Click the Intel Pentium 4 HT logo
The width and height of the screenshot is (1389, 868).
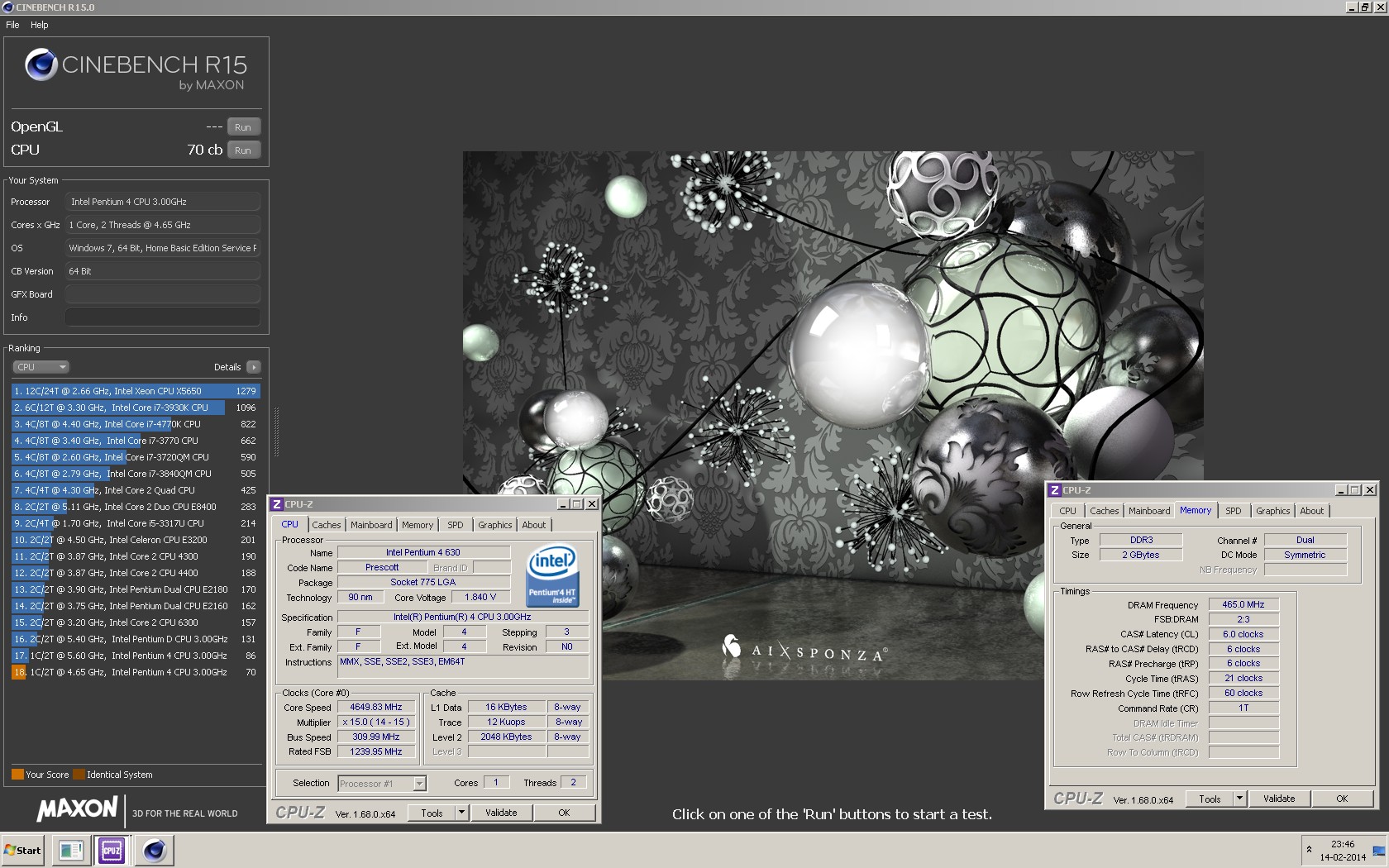pyautogui.click(x=552, y=575)
